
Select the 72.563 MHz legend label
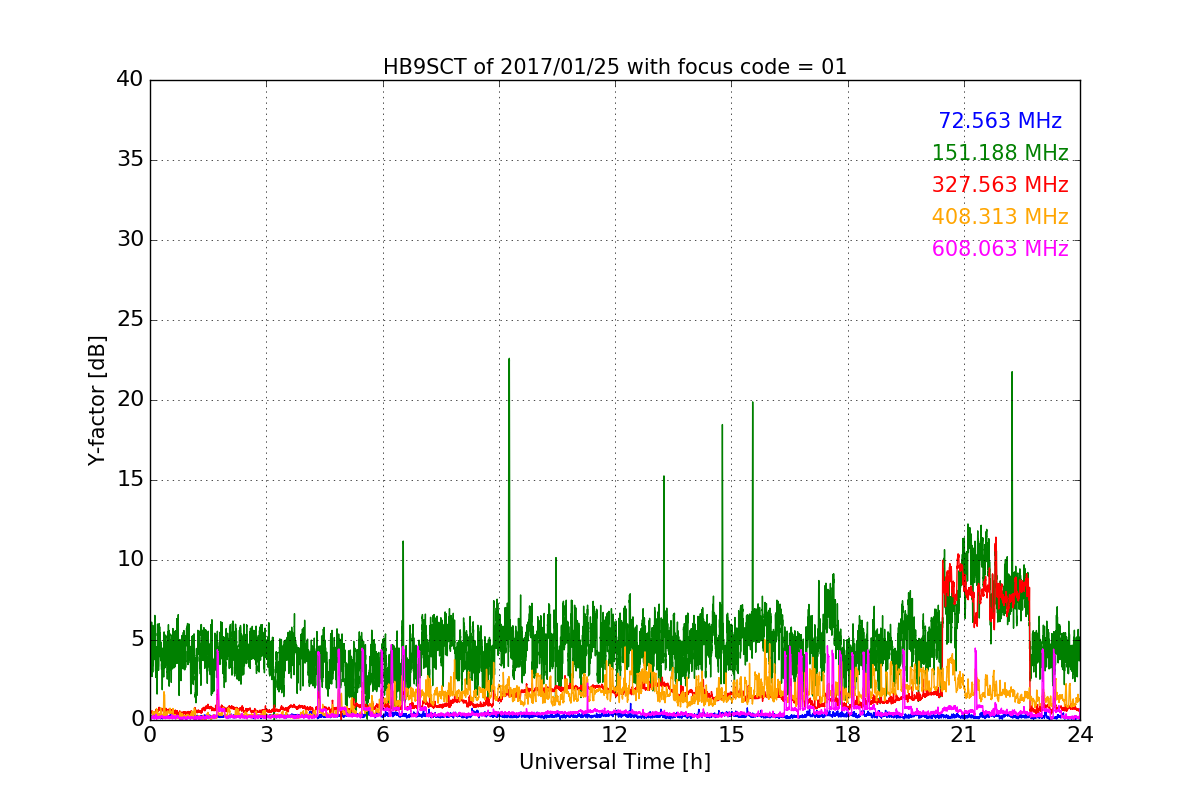[x=1000, y=121]
